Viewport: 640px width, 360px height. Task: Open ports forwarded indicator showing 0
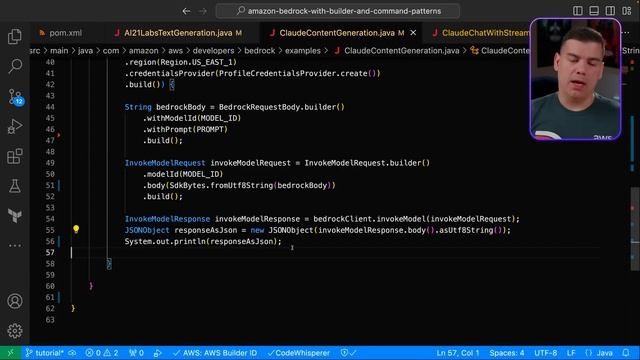(x=136, y=353)
